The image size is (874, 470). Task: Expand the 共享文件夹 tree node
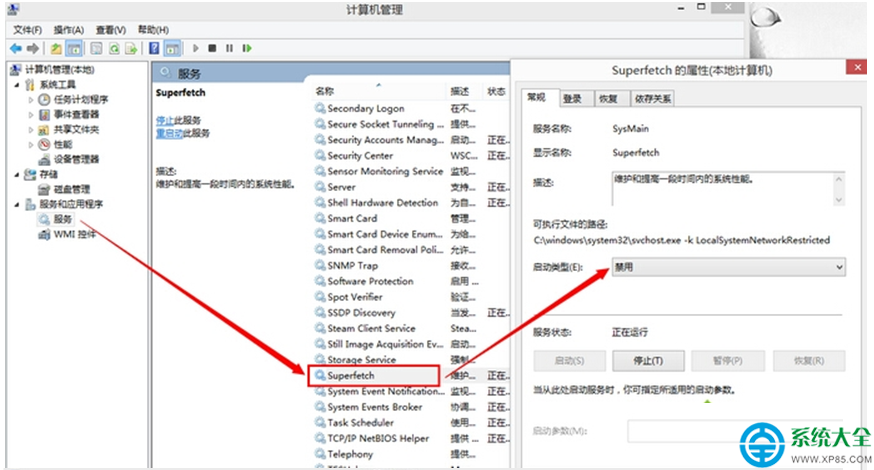[x=31, y=130]
